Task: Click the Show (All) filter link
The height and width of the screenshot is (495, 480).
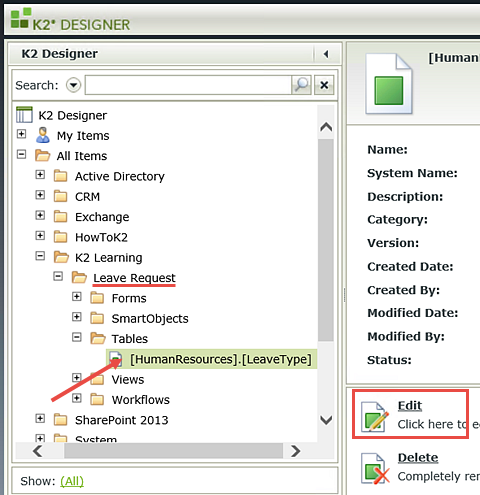Action: tap(72, 481)
